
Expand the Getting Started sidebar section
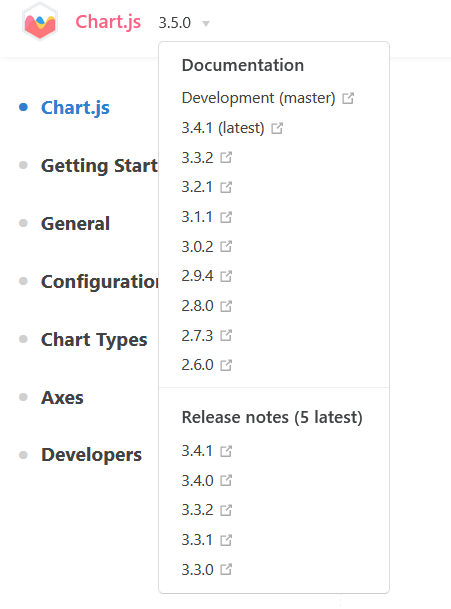(x=99, y=166)
